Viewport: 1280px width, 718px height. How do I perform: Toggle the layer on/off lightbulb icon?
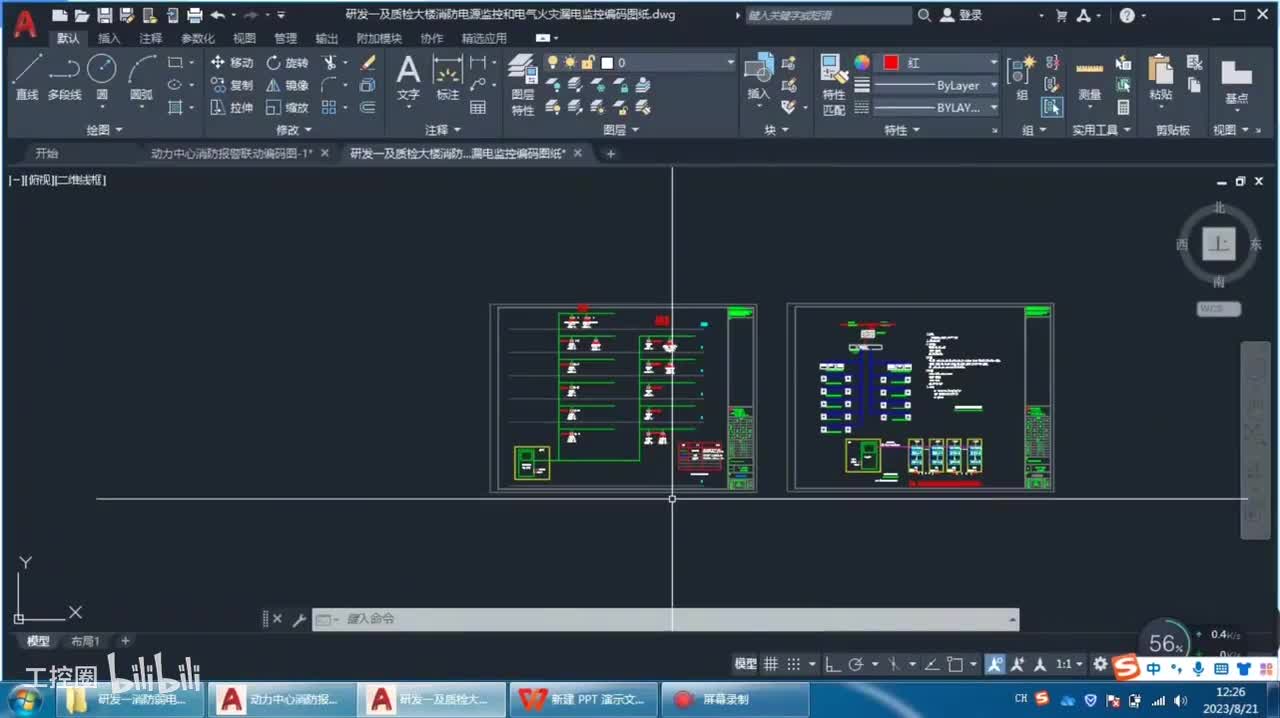pyautogui.click(x=553, y=62)
